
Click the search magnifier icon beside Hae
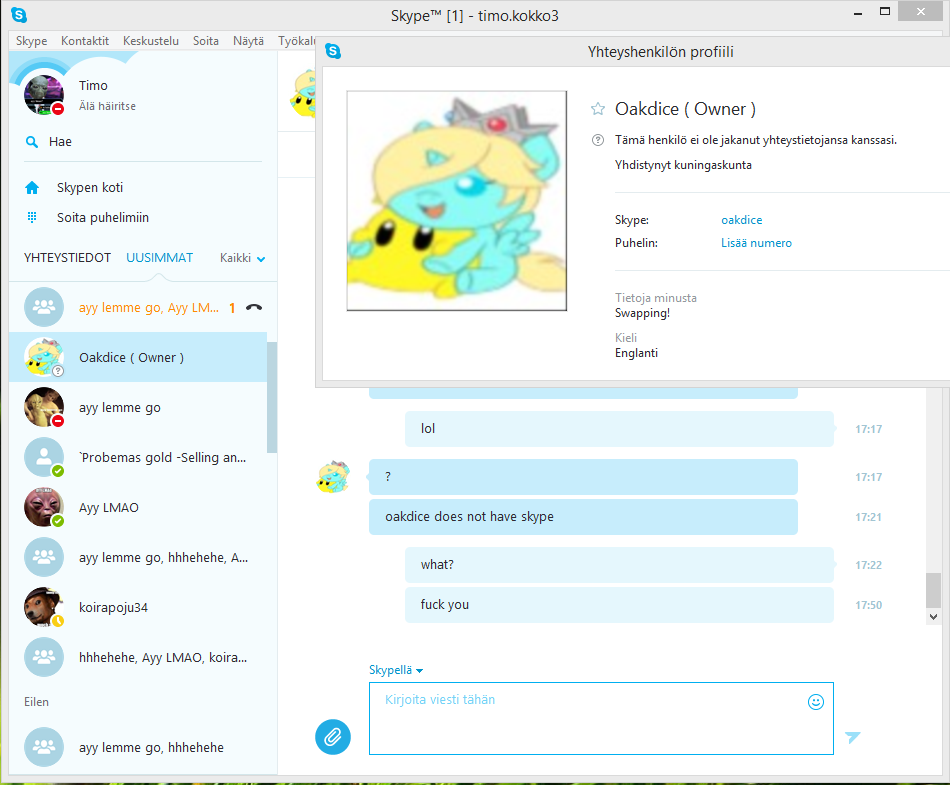pyautogui.click(x=32, y=142)
